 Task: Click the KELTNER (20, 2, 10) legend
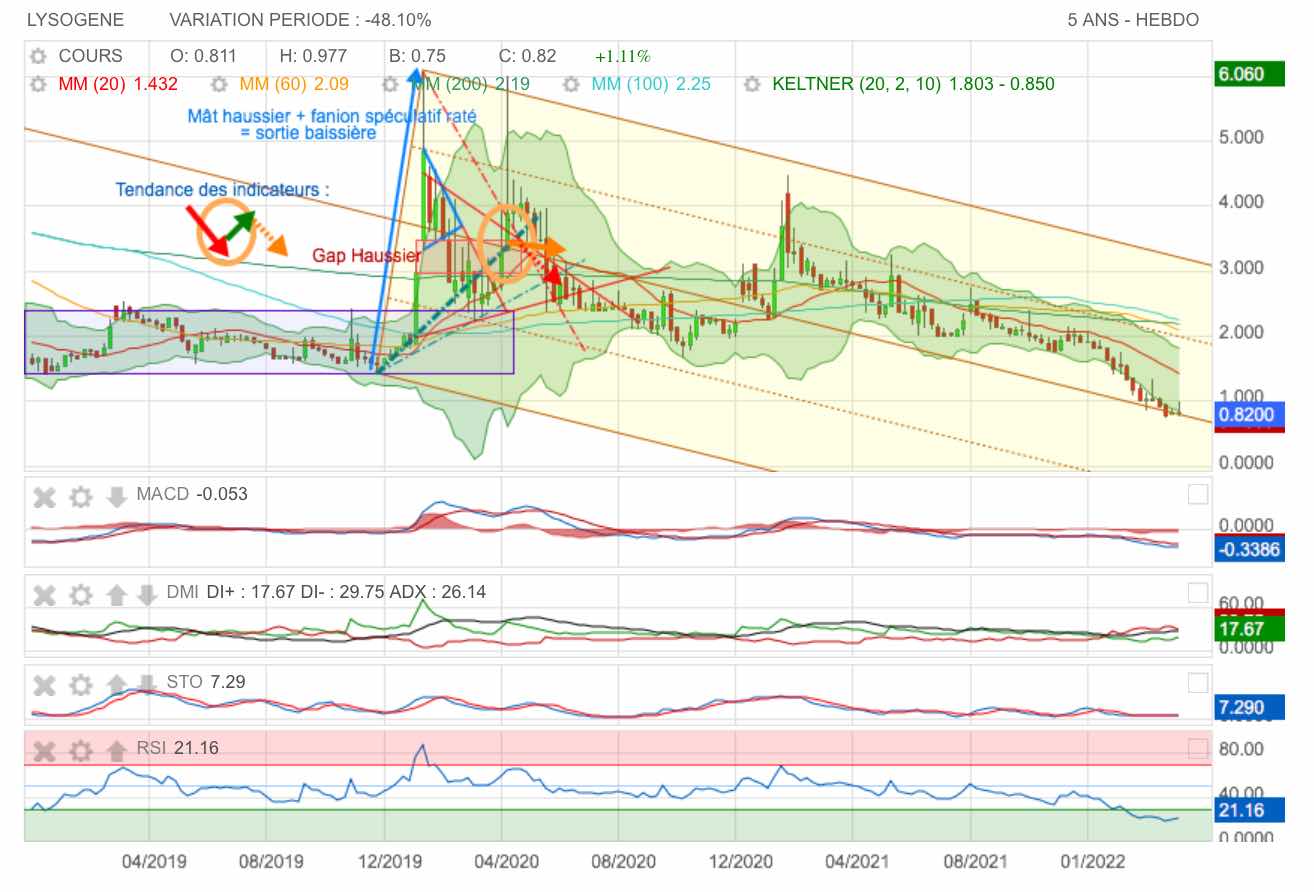coord(913,84)
